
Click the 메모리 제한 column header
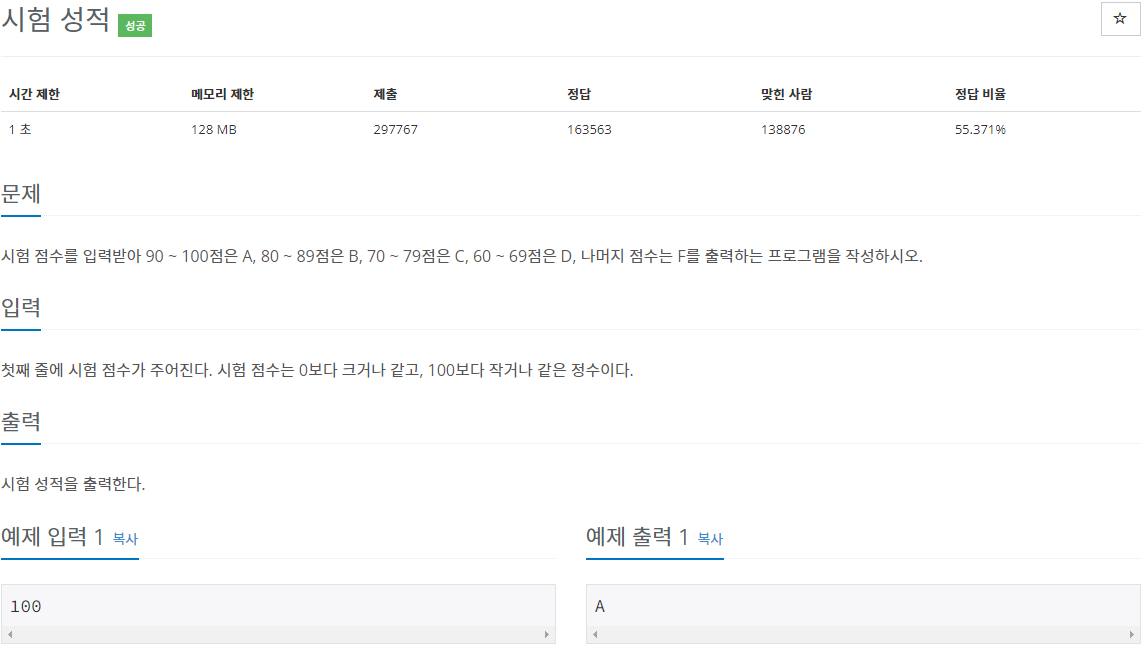click(223, 94)
